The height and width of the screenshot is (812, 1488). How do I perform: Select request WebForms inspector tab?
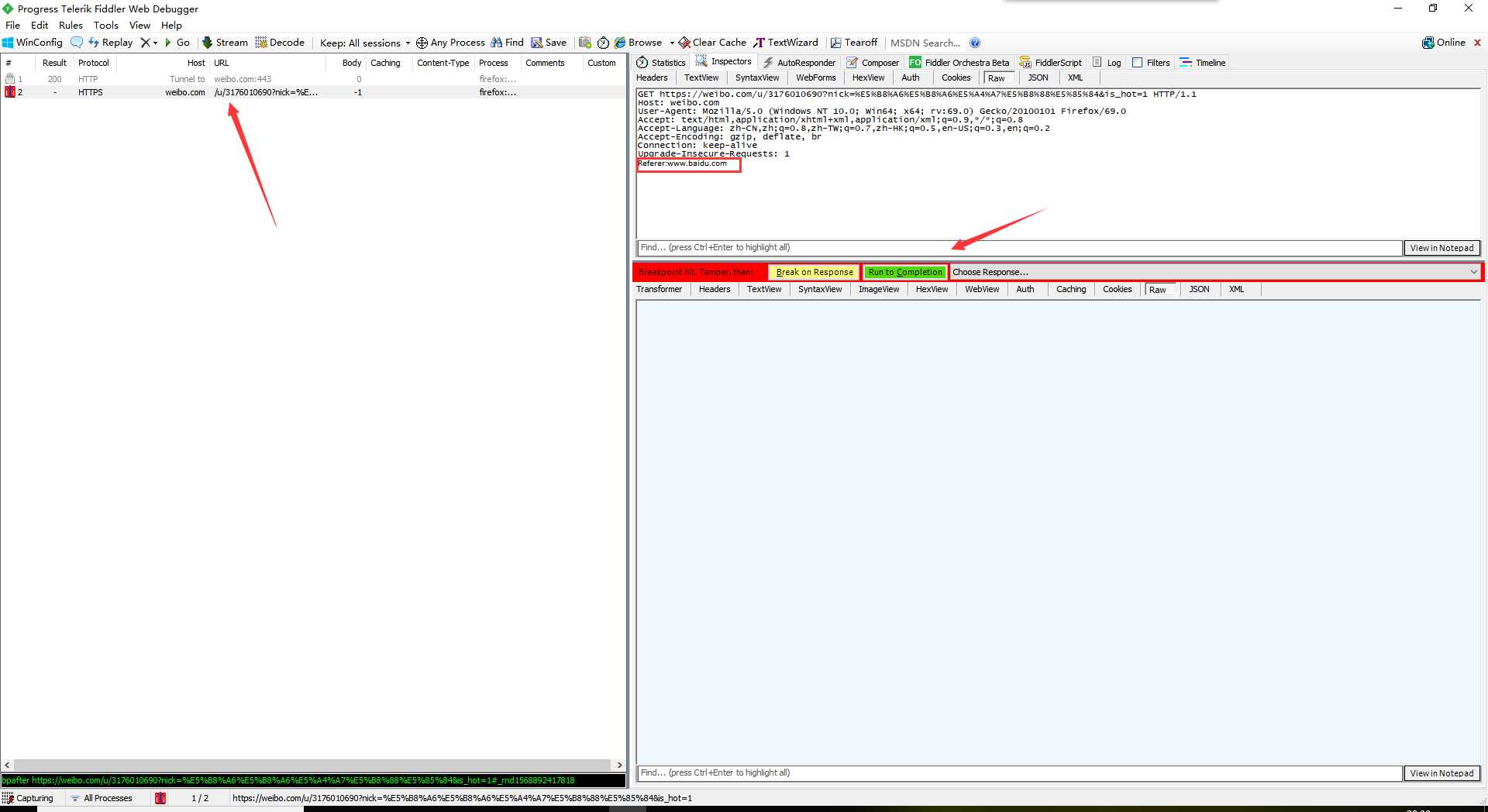point(815,77)
